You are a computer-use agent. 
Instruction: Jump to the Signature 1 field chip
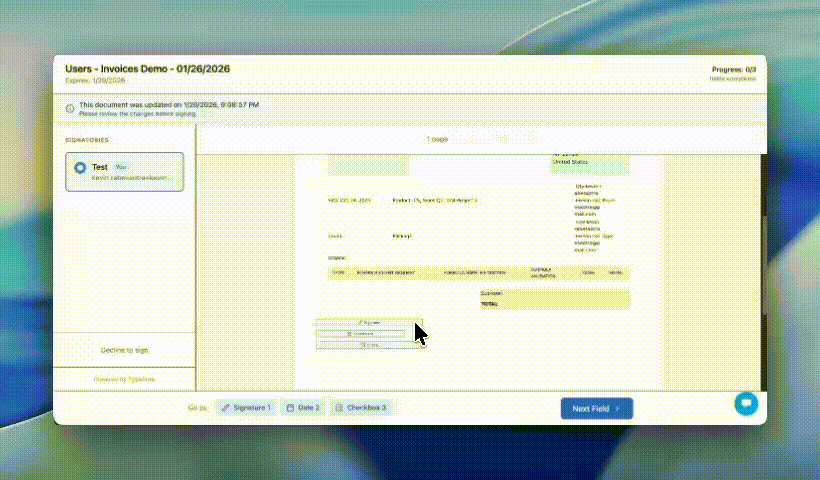[245, 408]
